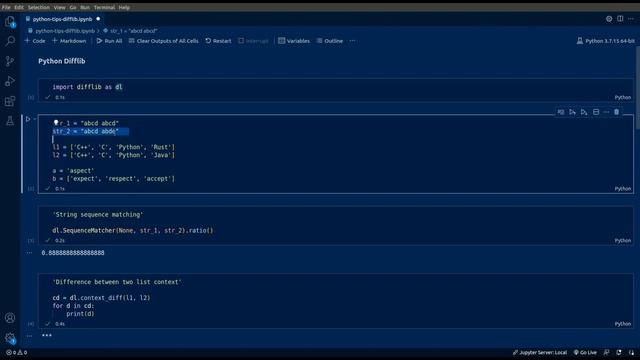The width and height of the screenshot is (640, 360).
Task: Open the Run menu
Action: tap(85, 7)
